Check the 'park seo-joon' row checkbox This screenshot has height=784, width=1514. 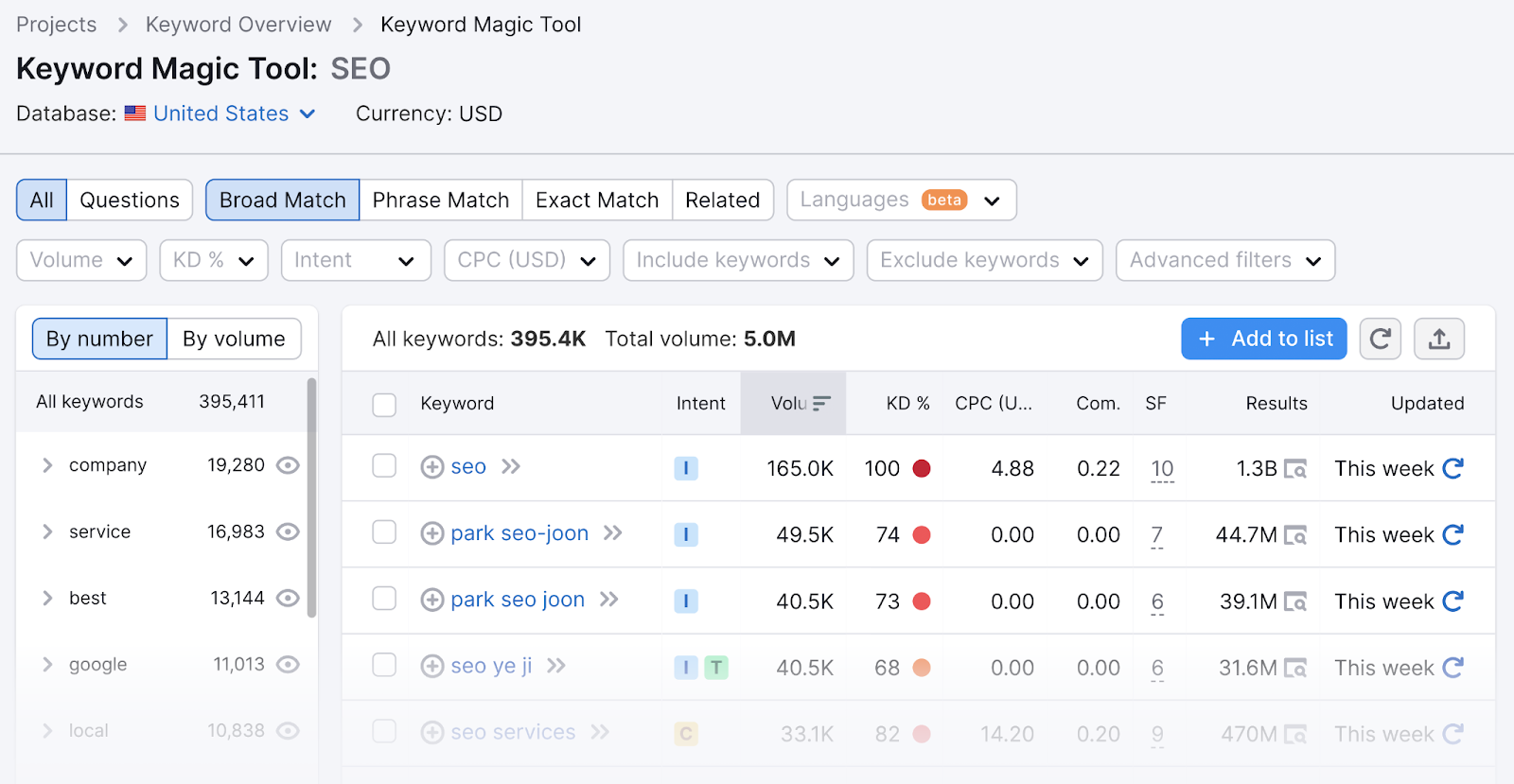coord(384,531)
